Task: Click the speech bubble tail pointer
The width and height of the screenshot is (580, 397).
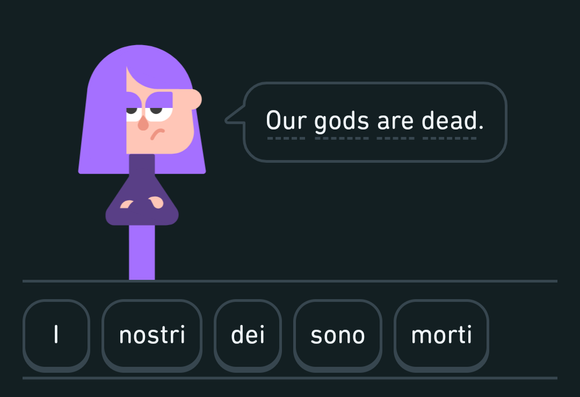Action: tap(235, 115)
